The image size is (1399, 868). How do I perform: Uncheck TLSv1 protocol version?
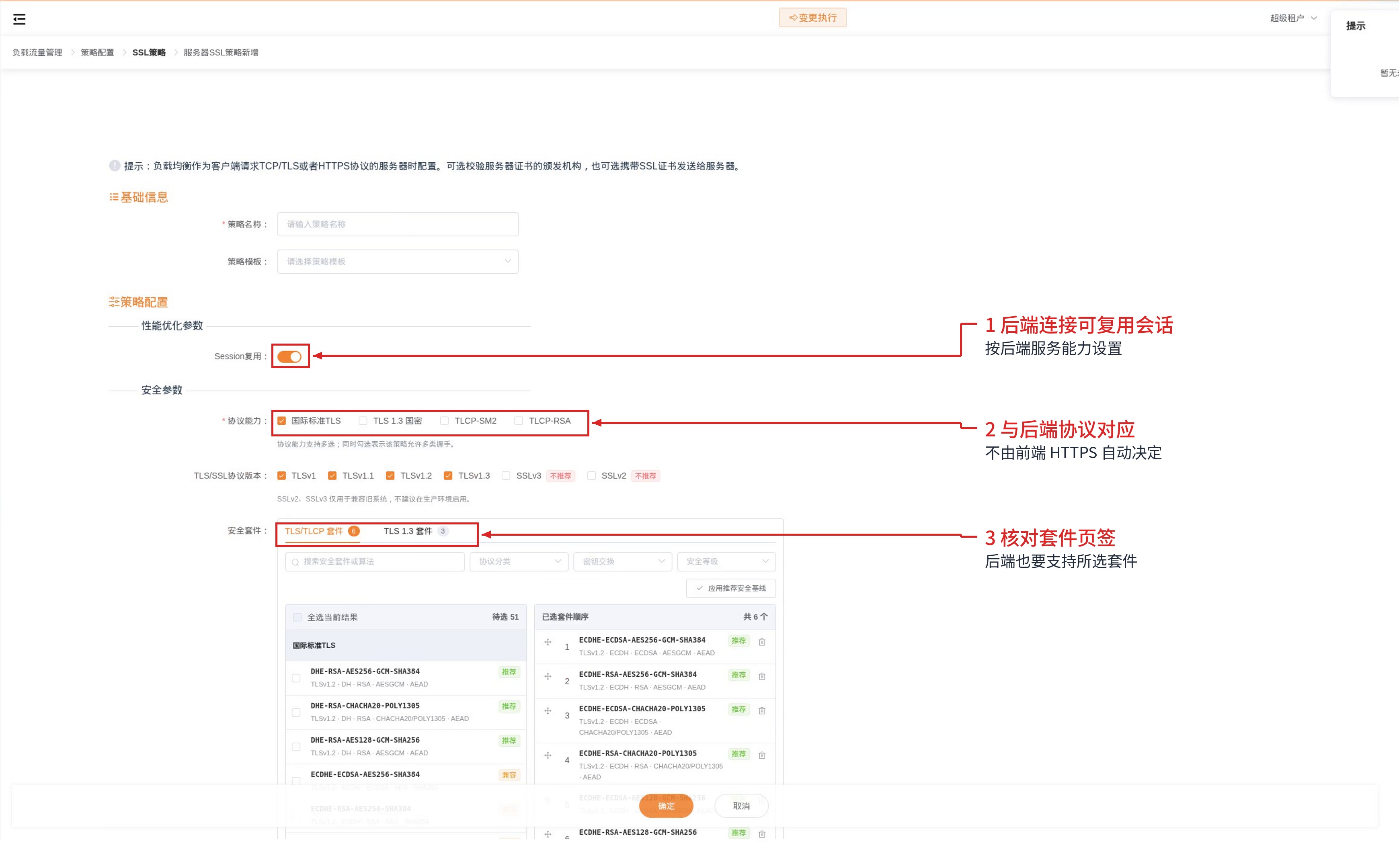281,475
